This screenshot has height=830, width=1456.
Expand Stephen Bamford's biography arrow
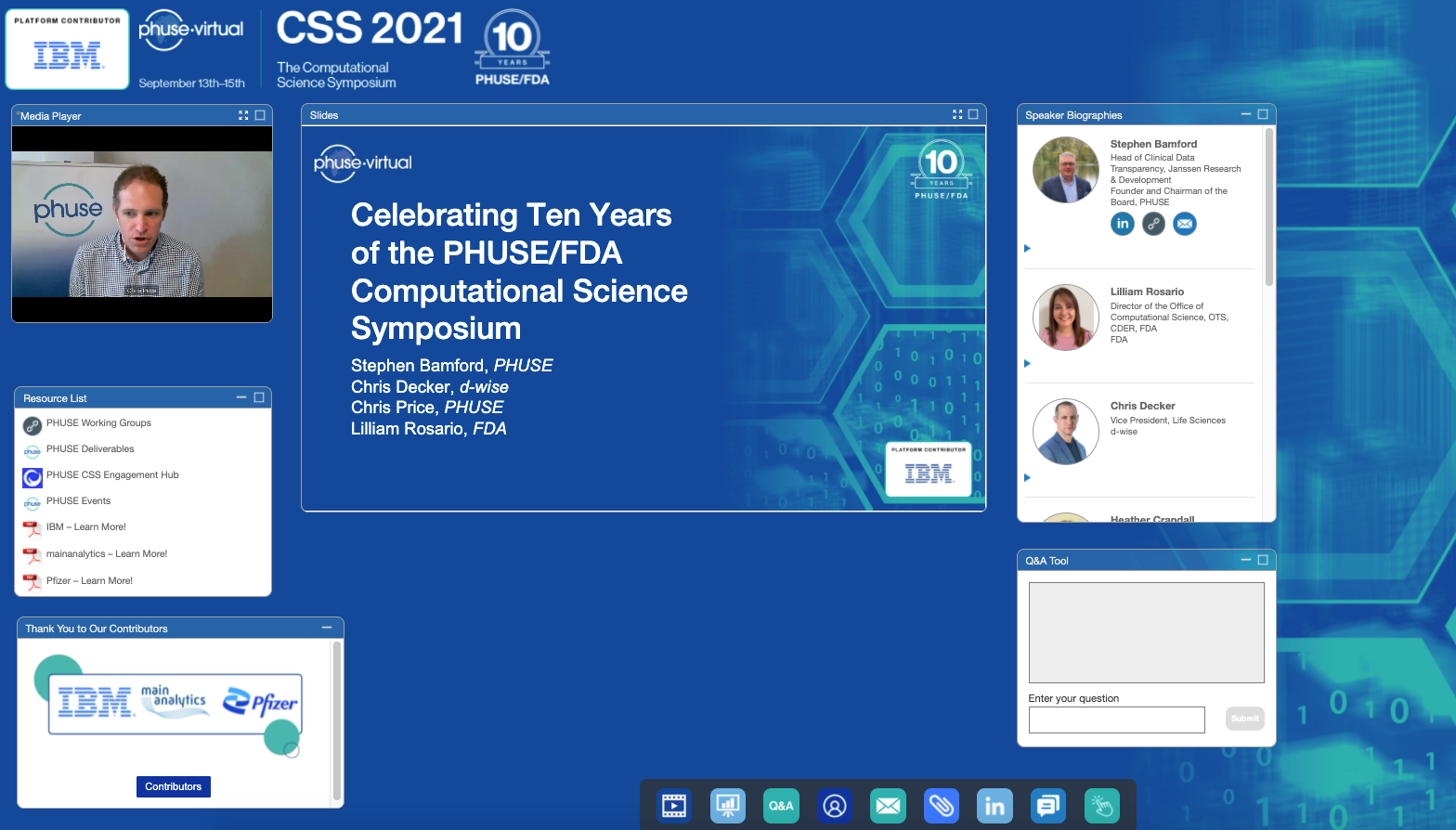[1027, 248]
